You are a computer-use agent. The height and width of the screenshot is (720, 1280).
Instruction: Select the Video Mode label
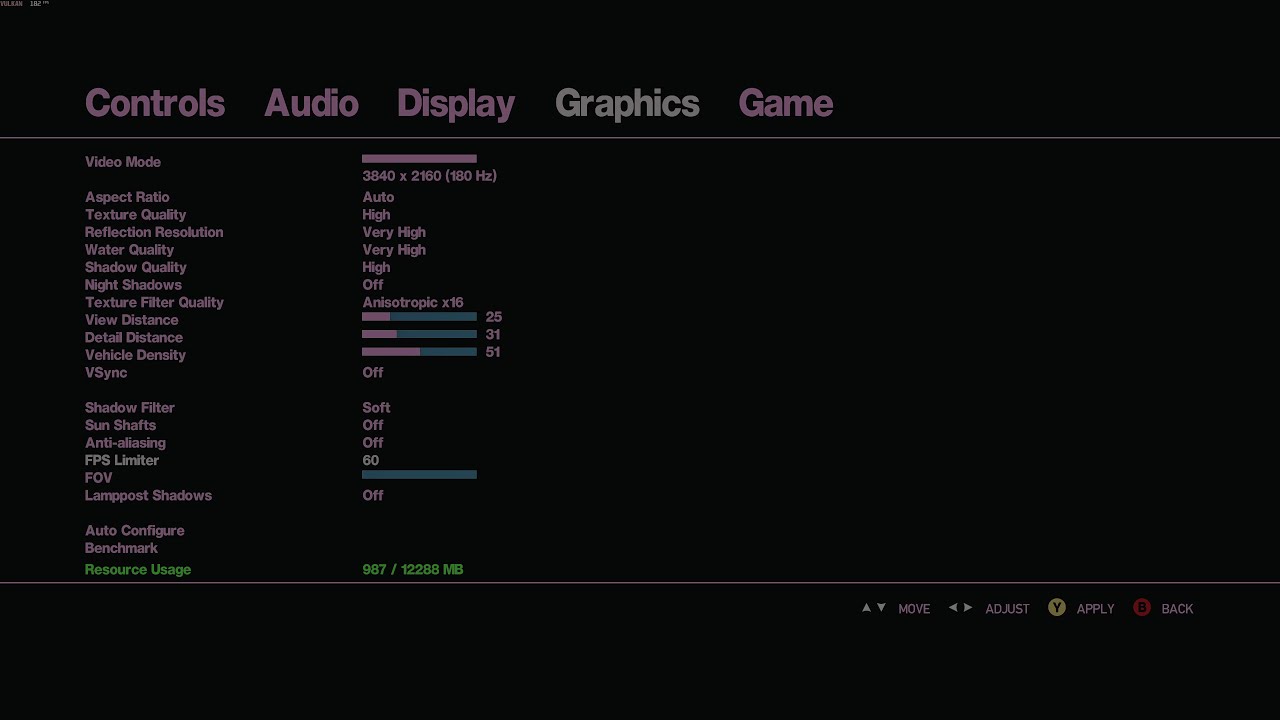[x=123, y=162]
